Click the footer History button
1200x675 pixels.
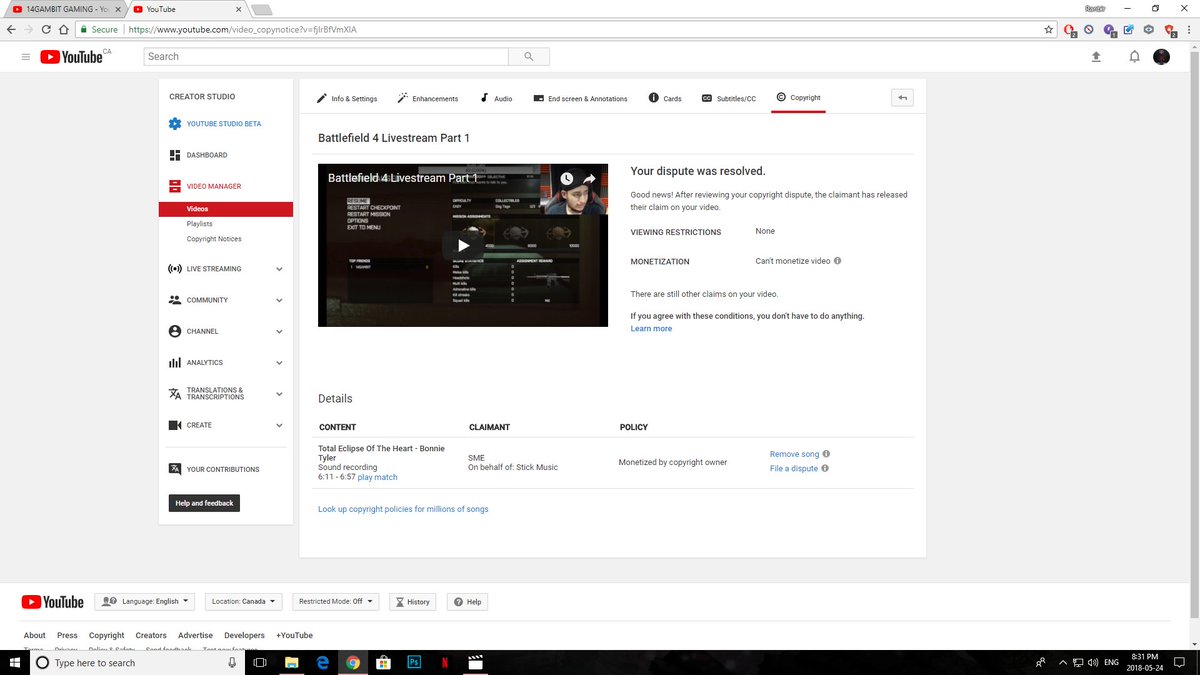(x=413, y=601)
